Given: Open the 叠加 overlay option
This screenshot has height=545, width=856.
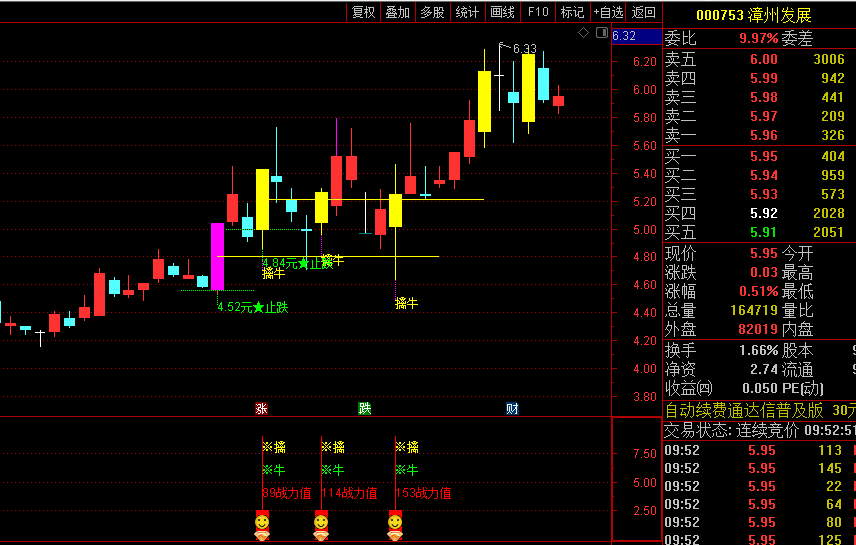Looking at the screenshot, I should tap(397, 12).
